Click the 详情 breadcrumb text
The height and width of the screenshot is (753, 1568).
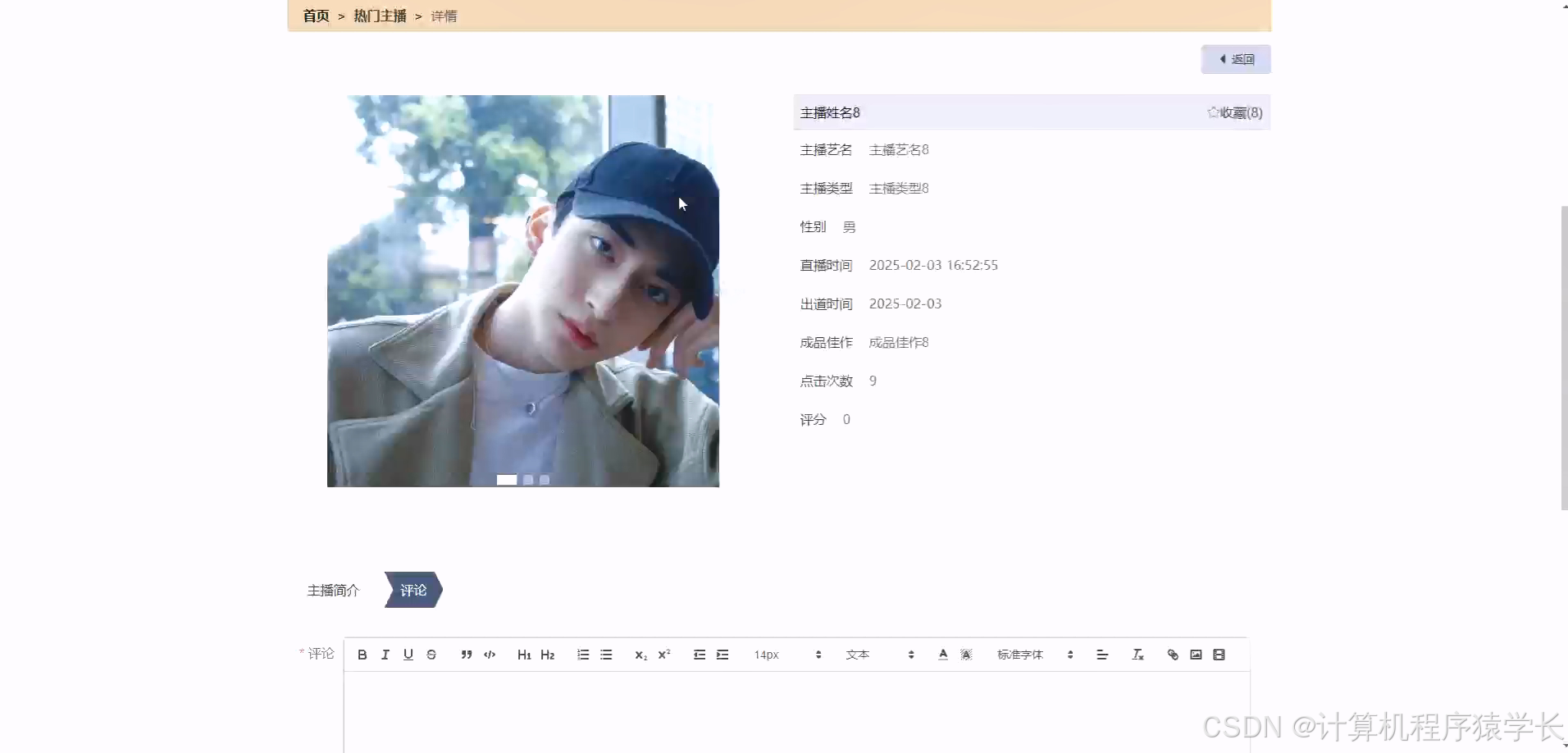coord(444,16)
